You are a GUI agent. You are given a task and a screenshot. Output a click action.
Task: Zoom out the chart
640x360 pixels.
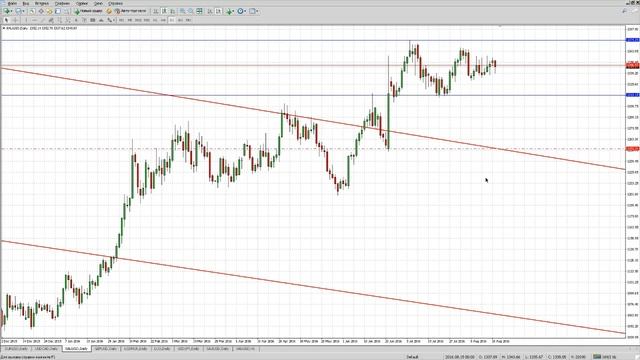(x=191, y=11)
